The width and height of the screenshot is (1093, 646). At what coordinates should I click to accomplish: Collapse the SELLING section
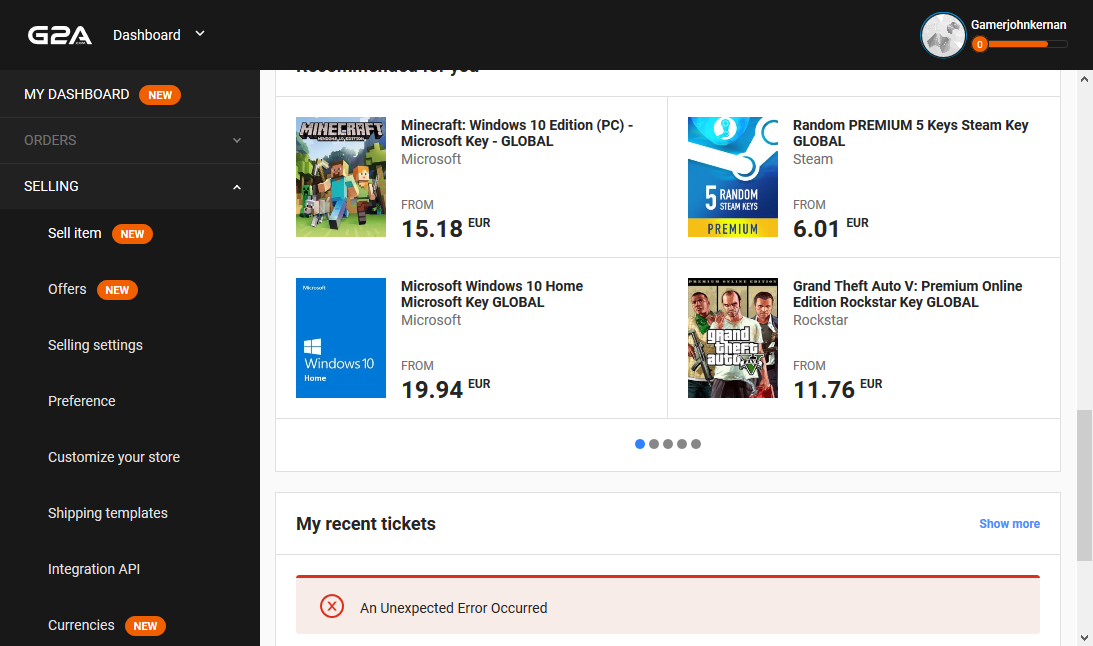point(130,186)
